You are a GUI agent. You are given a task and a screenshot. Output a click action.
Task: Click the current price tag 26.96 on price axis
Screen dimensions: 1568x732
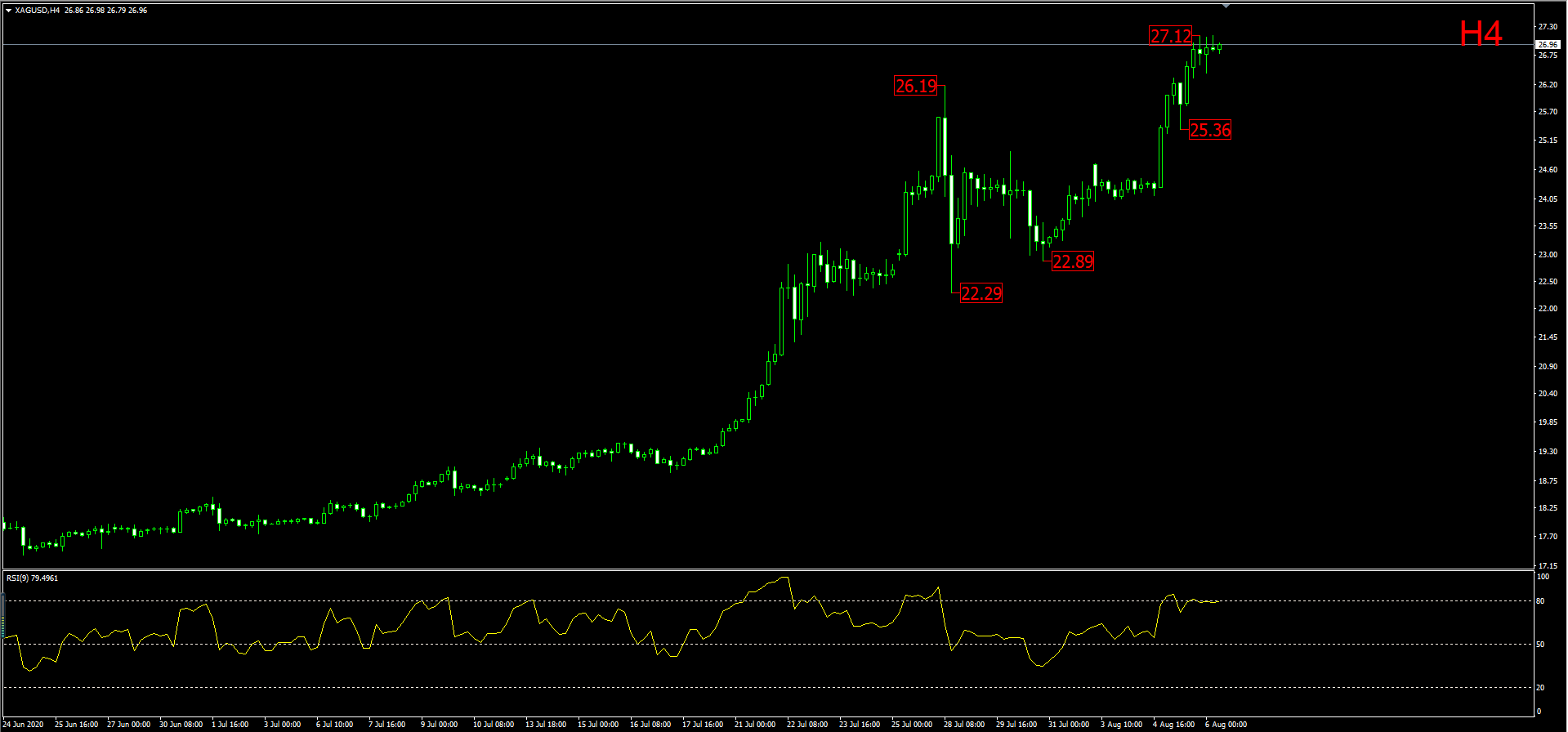pos(1548,45)
